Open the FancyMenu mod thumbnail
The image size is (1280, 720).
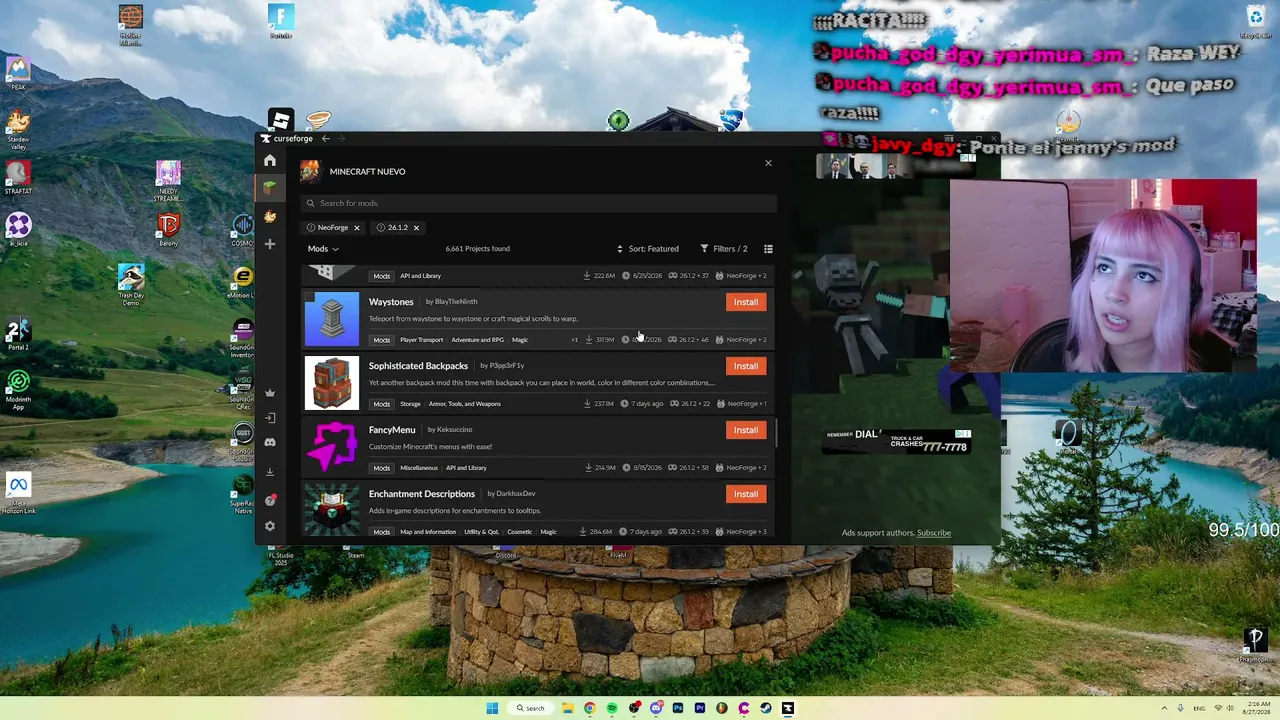332,447
